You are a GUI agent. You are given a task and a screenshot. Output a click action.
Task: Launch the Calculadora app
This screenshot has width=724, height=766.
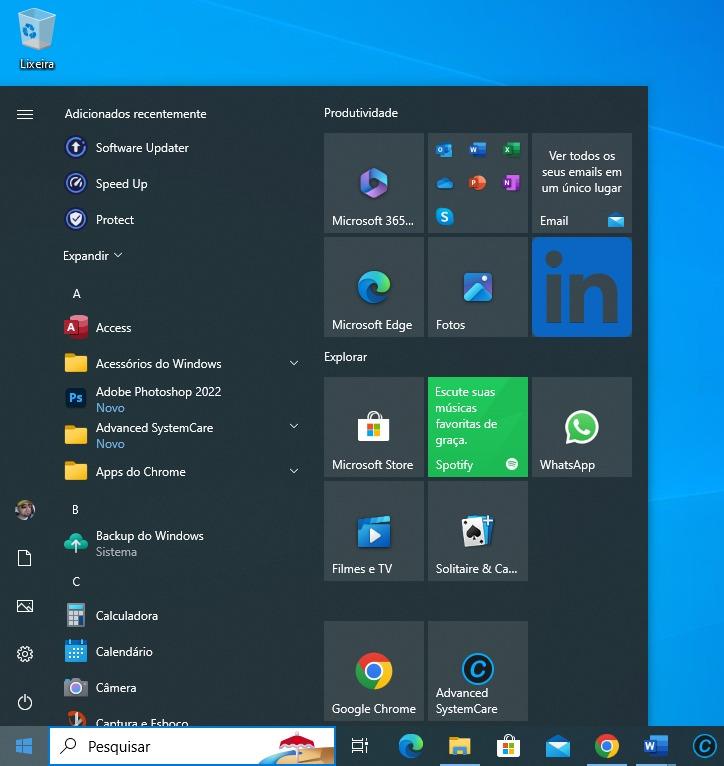point(111,616)
